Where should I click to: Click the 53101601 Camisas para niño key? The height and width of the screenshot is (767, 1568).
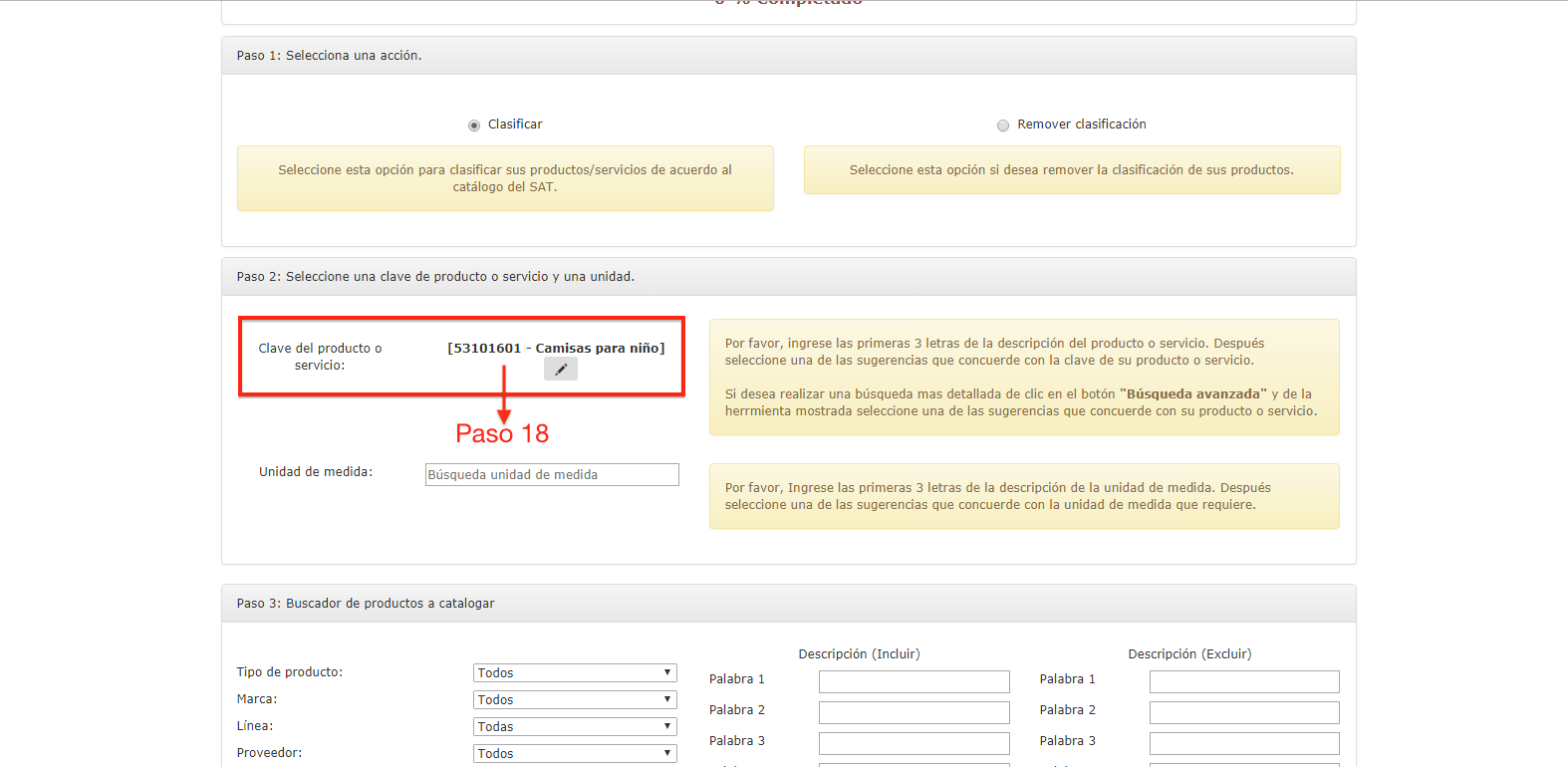[x=556, y=349]
